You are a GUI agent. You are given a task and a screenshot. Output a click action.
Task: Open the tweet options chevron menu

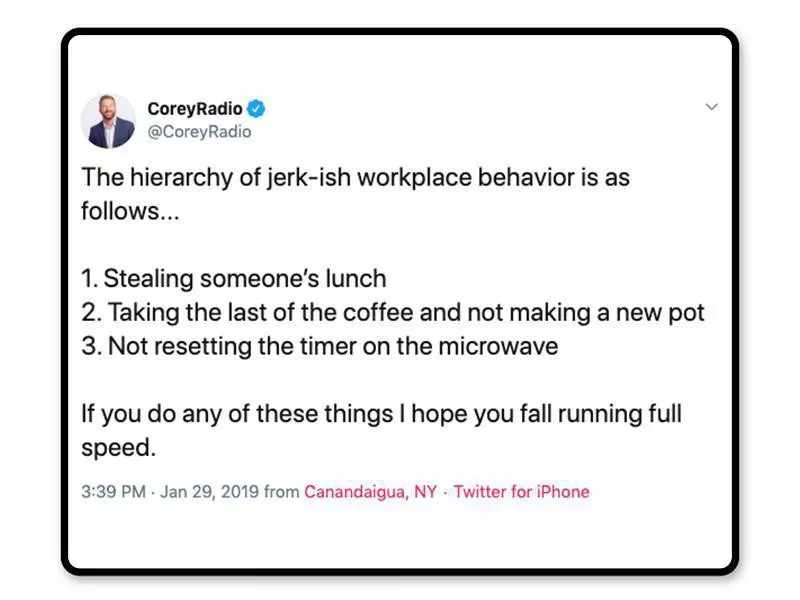pyautogui.click(x=712, y=106)
